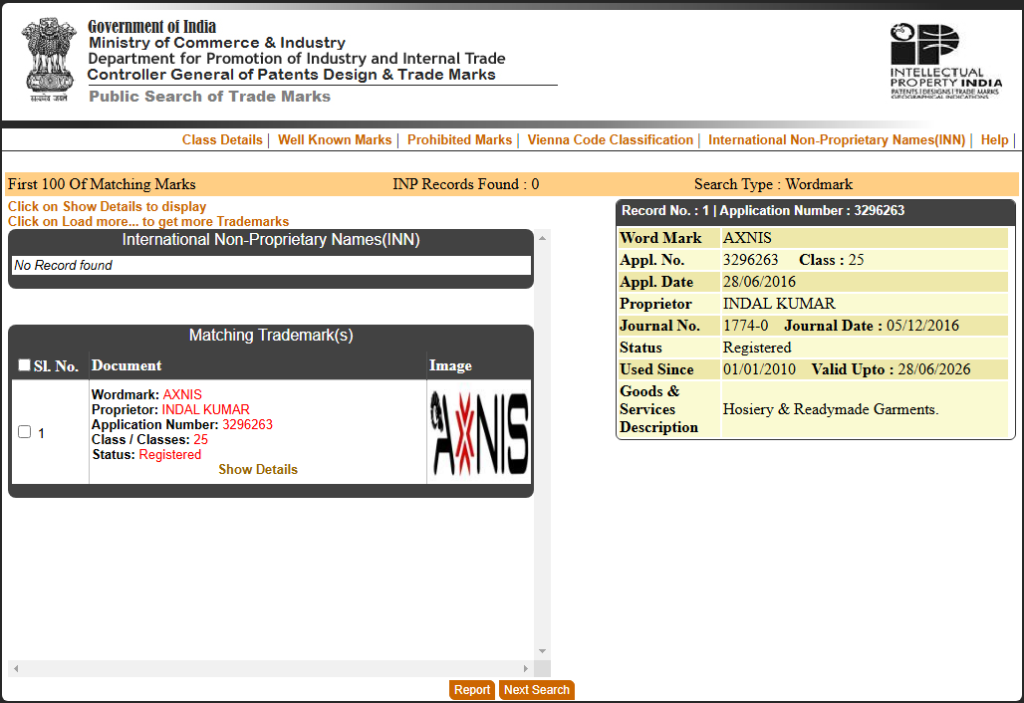Click the vertical scrollbar down arrow
The width and height of the screenshot is (1024, 703).
(542, 651)
